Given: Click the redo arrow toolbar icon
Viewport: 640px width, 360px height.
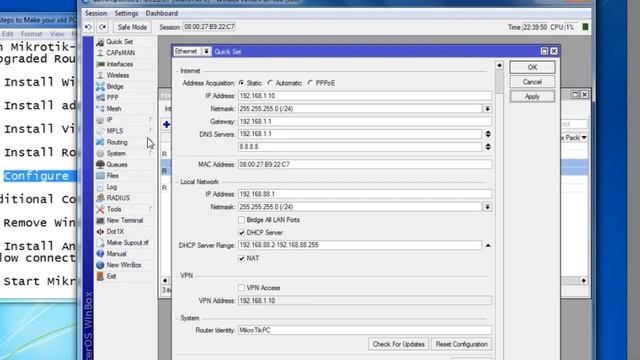Looking at the screenshot, I should point(102,27).
